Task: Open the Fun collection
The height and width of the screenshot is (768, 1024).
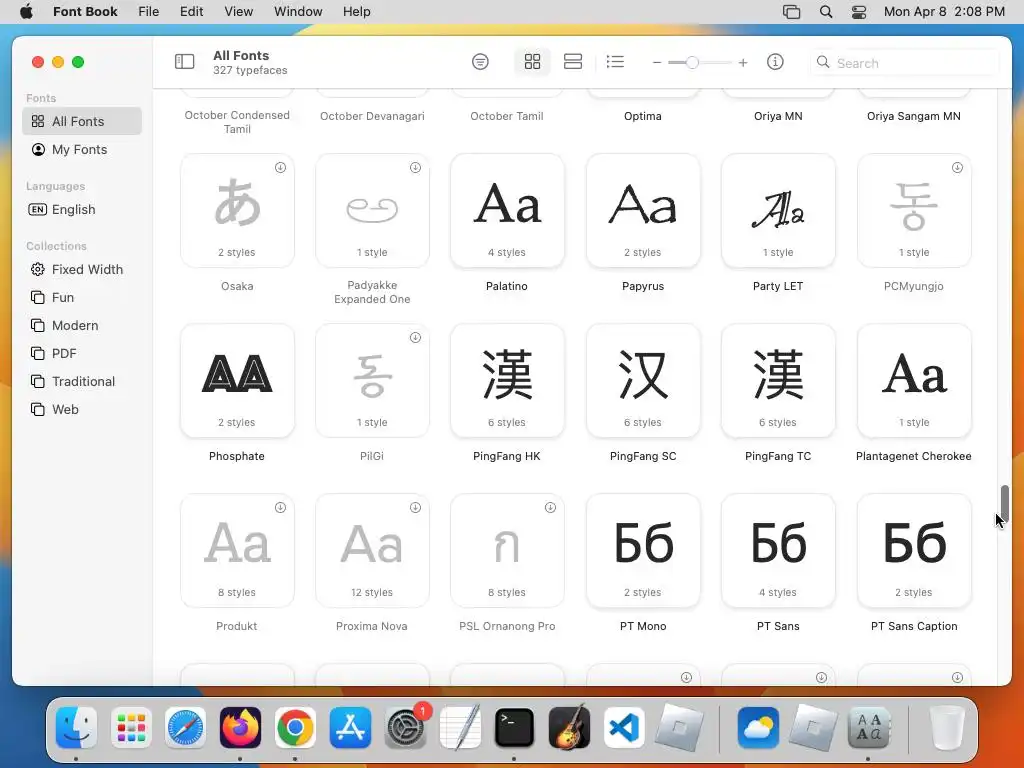Action: tap(82, 298)
